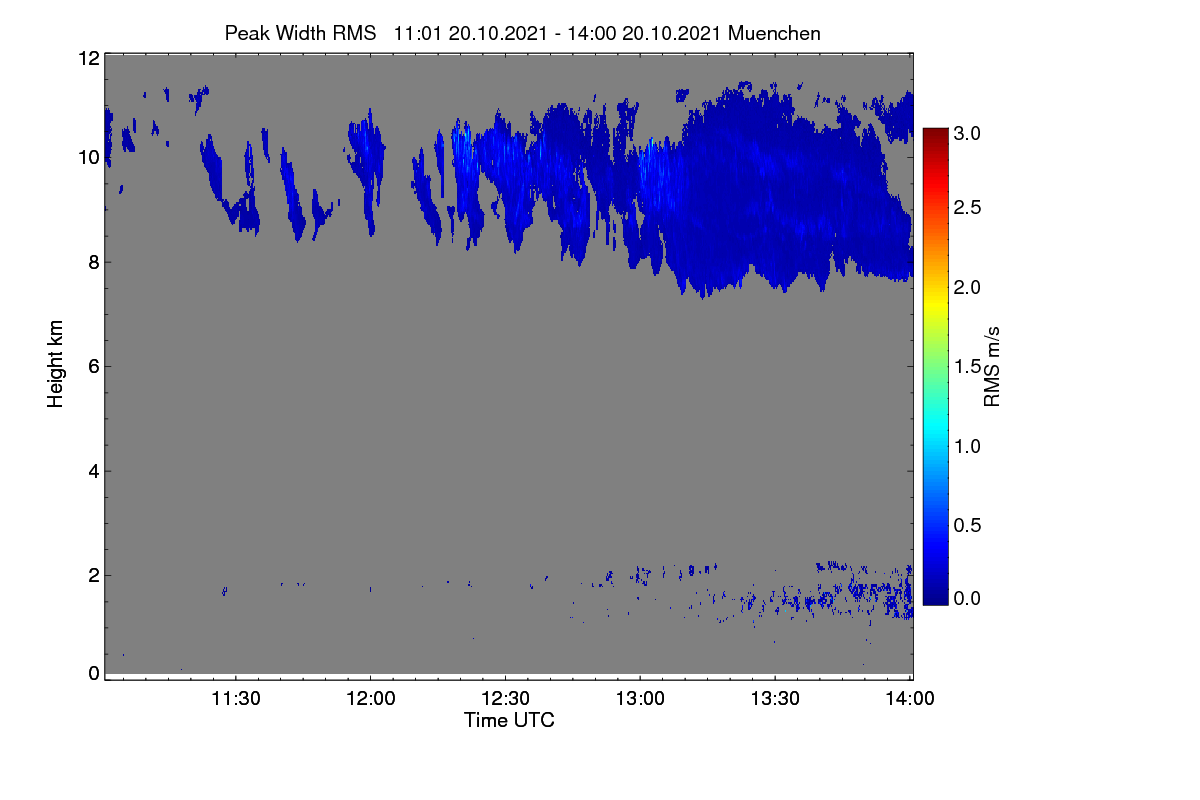
Task: Click the 13:30 time axis tick label
Action: 775,699
